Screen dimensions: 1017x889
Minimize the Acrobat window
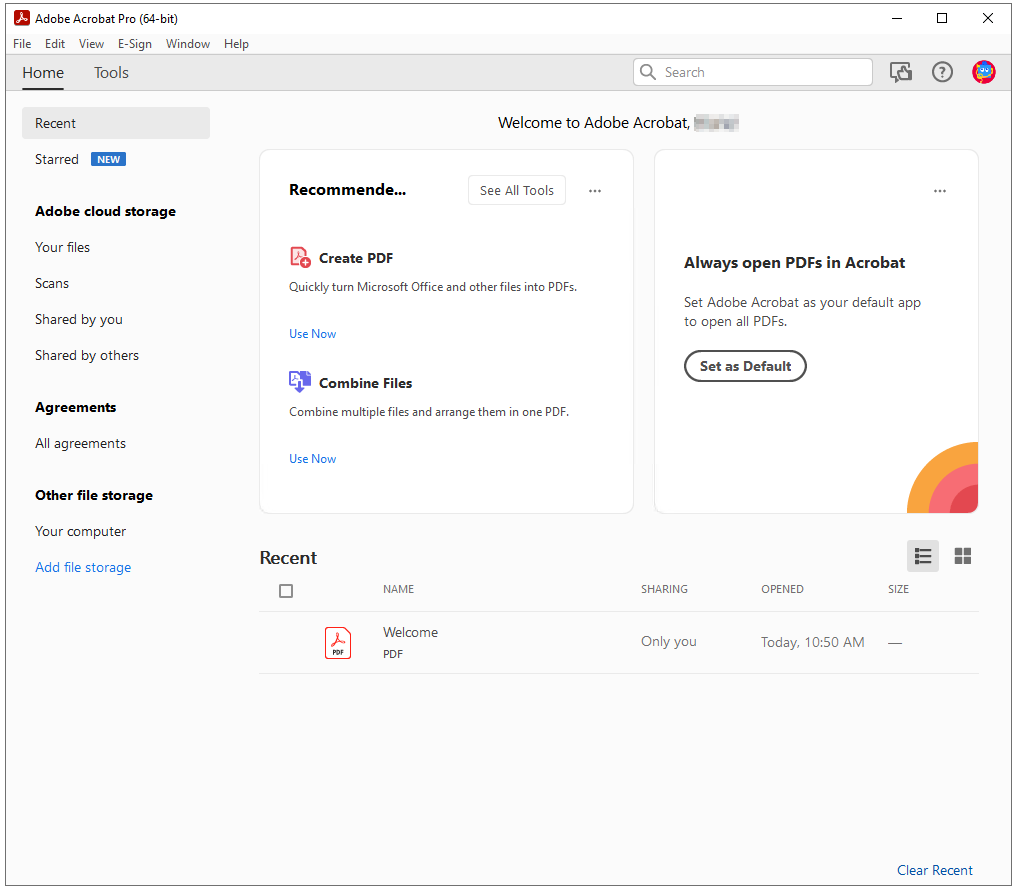click(897, 18)
